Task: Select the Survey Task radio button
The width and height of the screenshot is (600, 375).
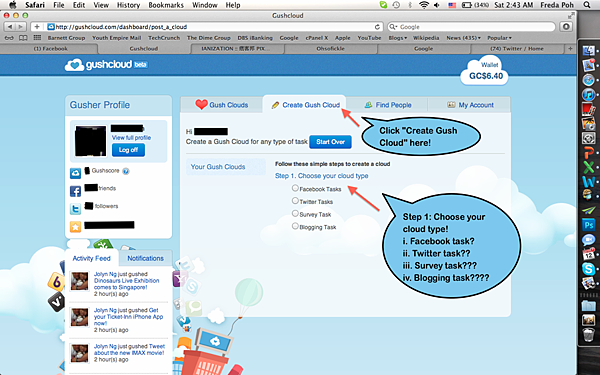Action: point(295,213)
